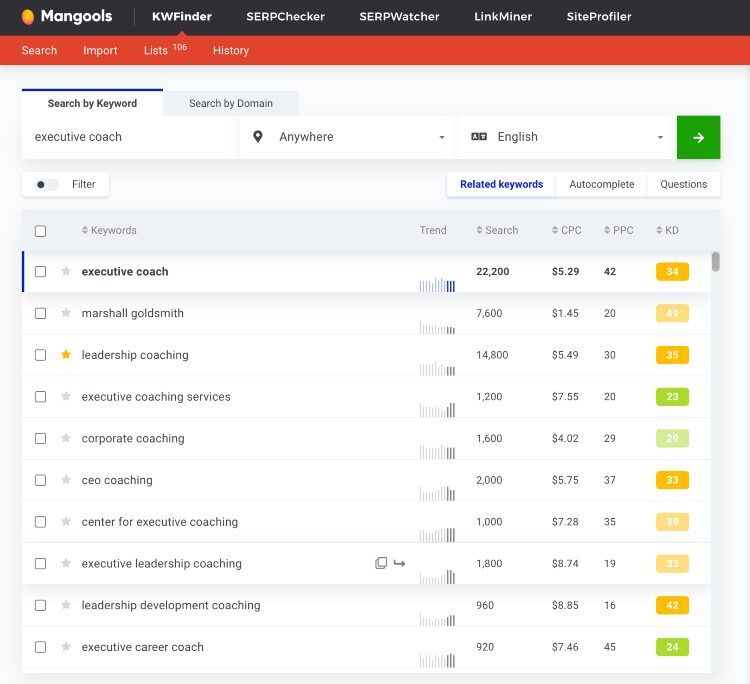The height and width of the screenshot is (684, 750).
Task: Click the location pin icon
Action: pos(258,137)
